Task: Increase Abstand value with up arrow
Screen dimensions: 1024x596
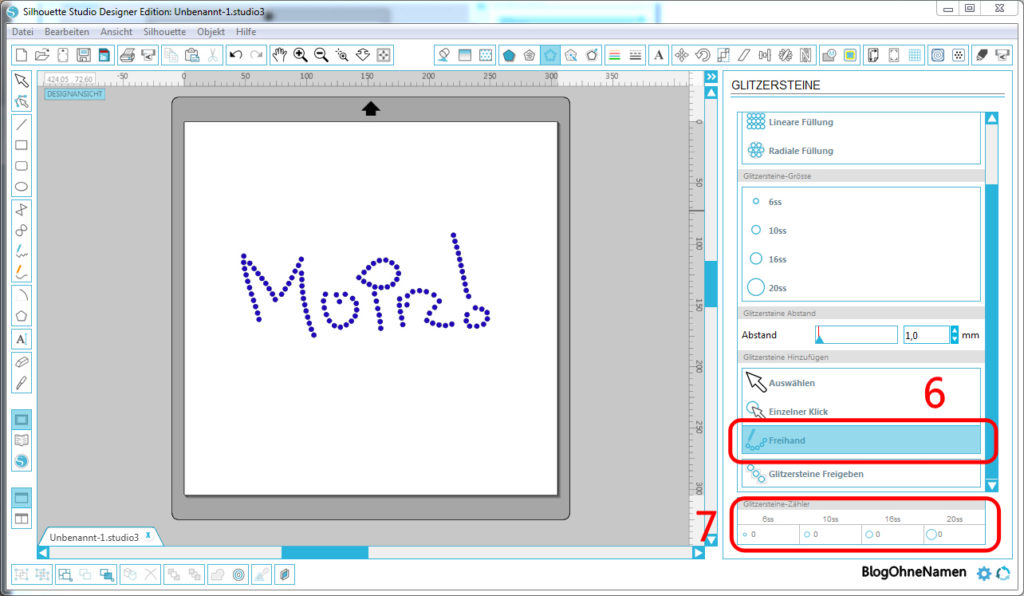Action: click(955, 330)
